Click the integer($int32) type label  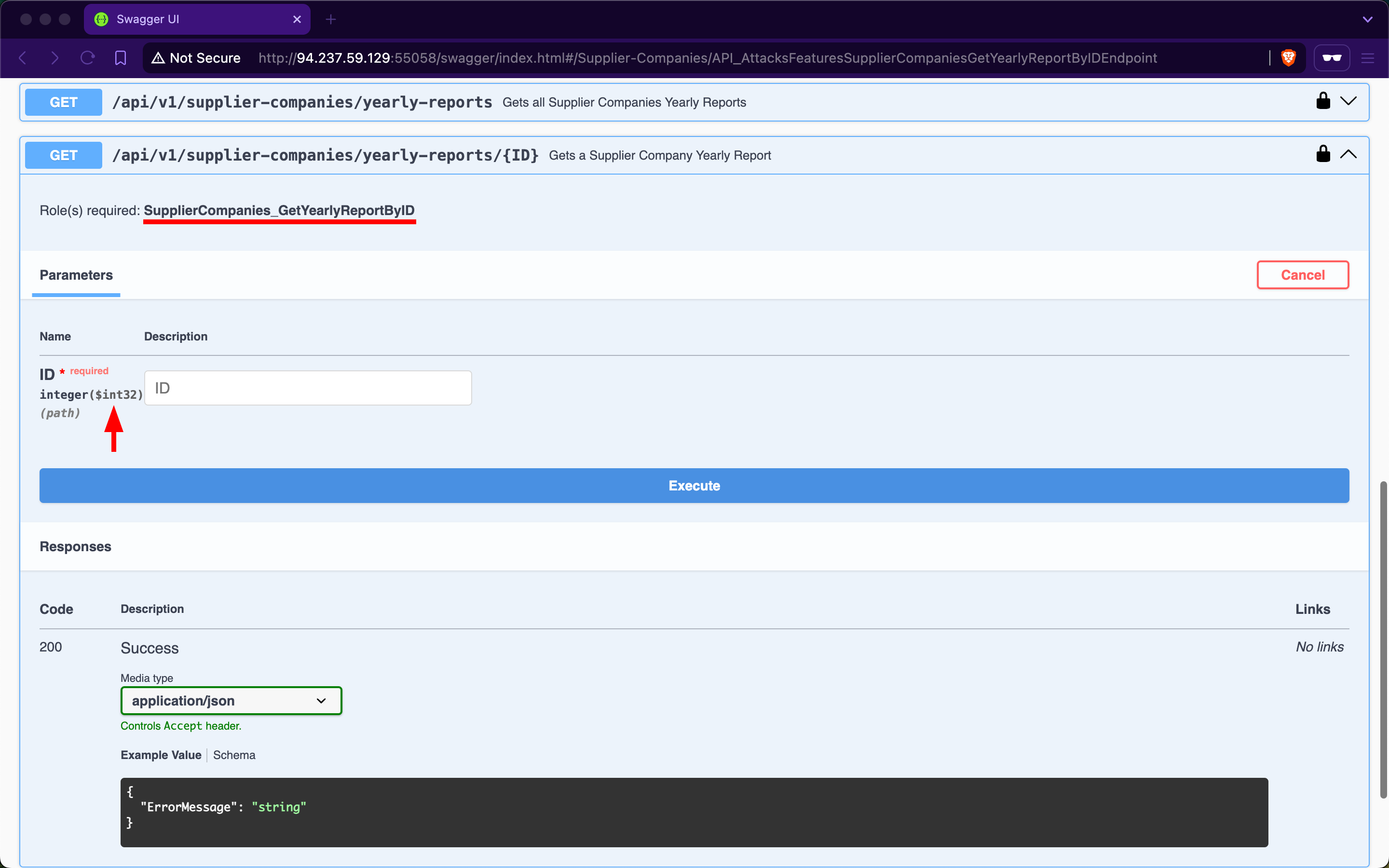[91, 394]
